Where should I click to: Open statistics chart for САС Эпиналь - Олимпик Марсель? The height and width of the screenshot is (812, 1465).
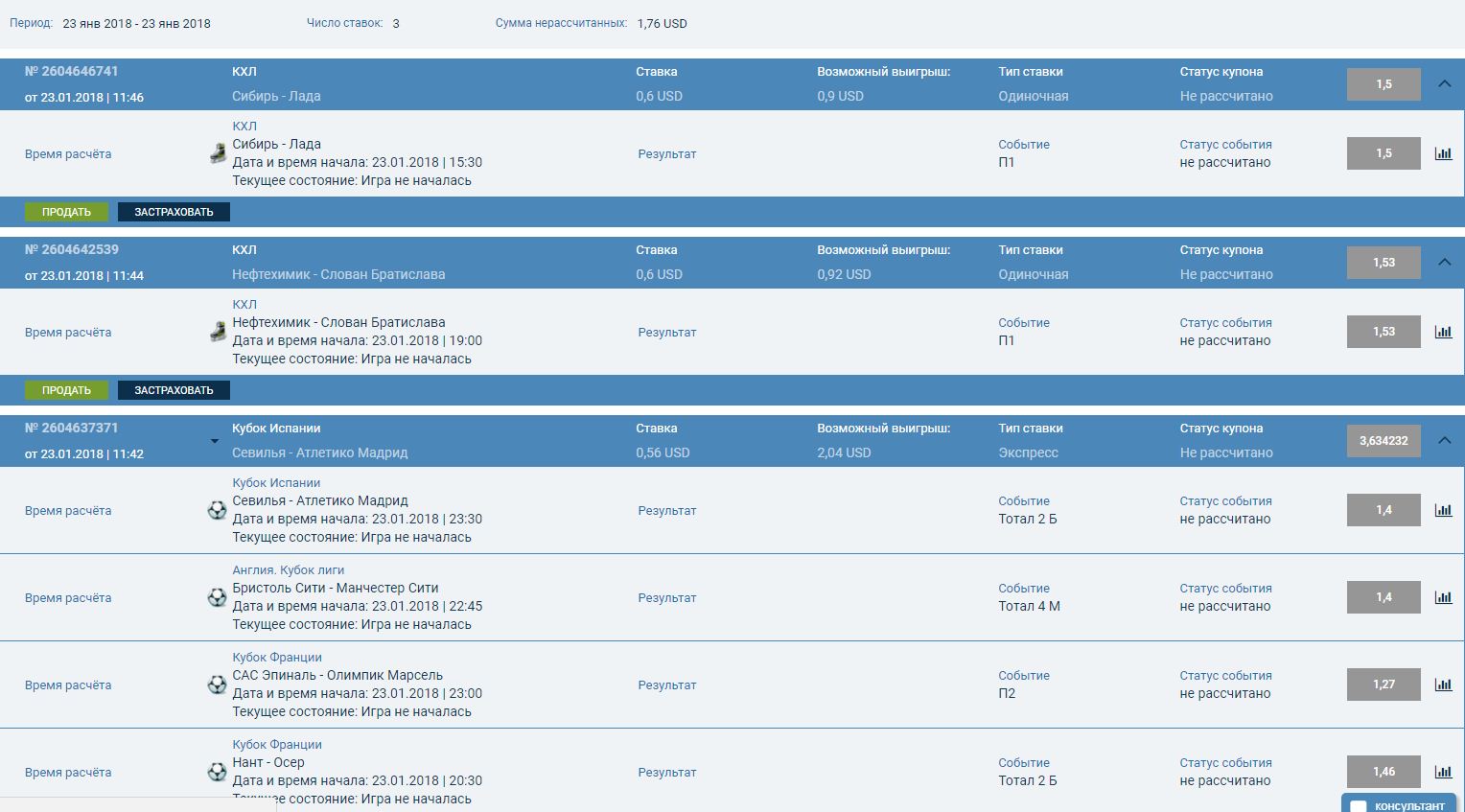coord(1443,684)
